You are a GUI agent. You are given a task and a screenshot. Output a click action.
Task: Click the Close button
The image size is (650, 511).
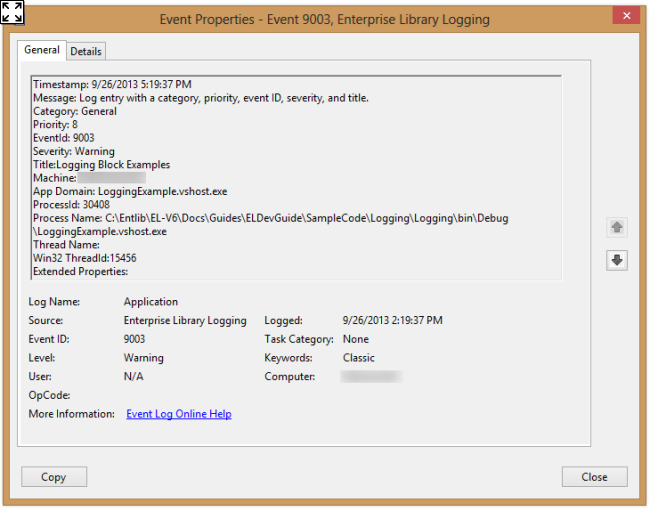pyautogui.click(x=594, y=477)
